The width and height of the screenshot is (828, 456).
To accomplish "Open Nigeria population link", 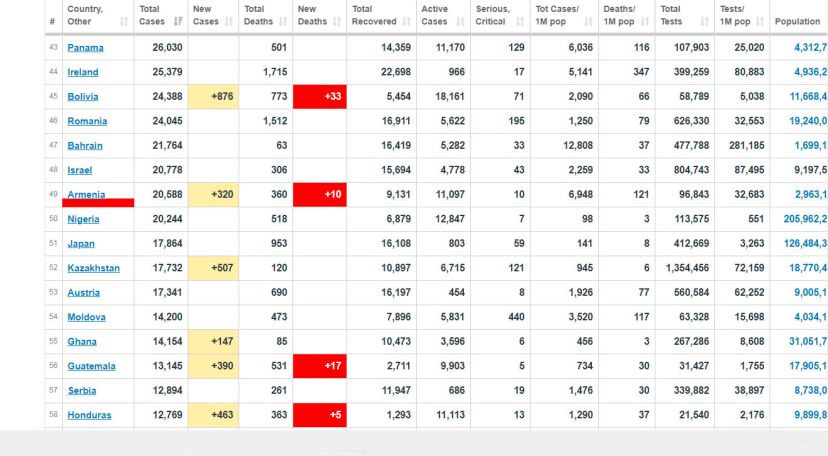I will [805, 219].
